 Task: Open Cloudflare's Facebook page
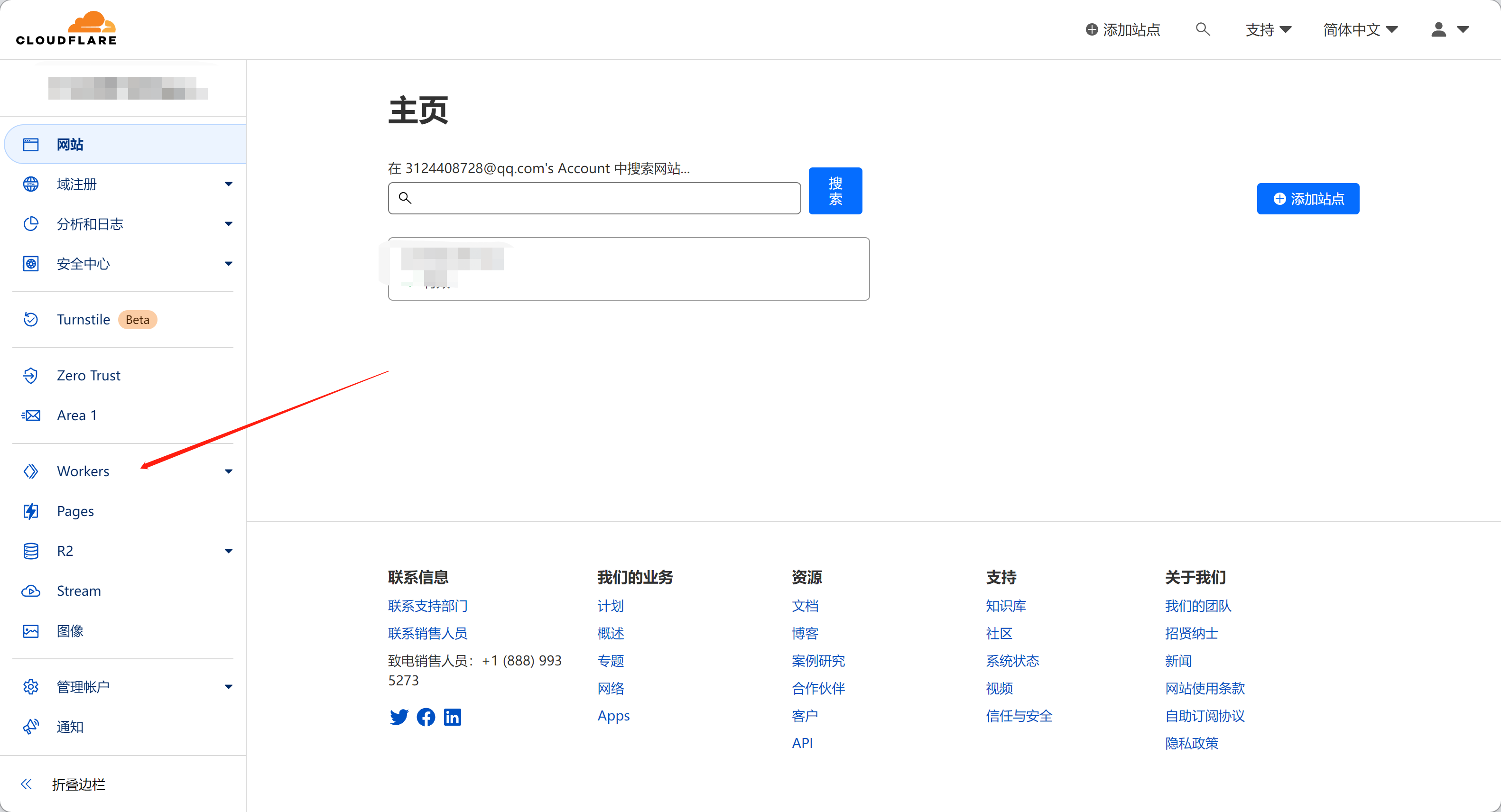pos(426,717)
